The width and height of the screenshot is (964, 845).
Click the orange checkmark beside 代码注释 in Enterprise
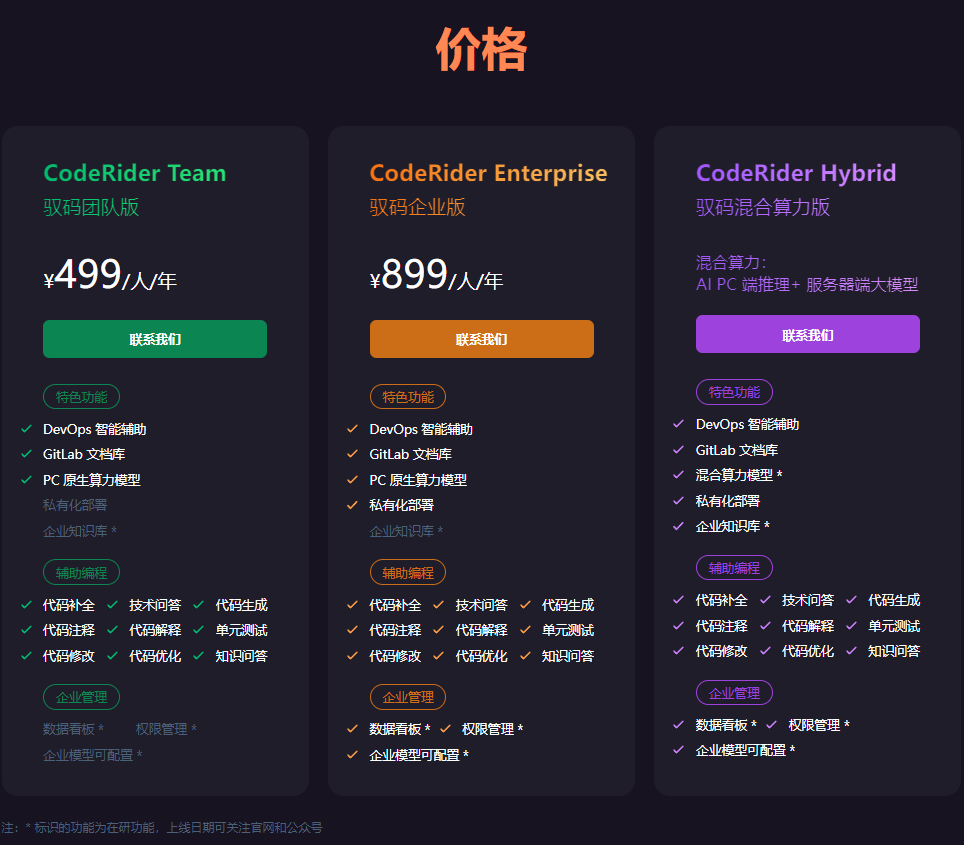click(352, 630)
